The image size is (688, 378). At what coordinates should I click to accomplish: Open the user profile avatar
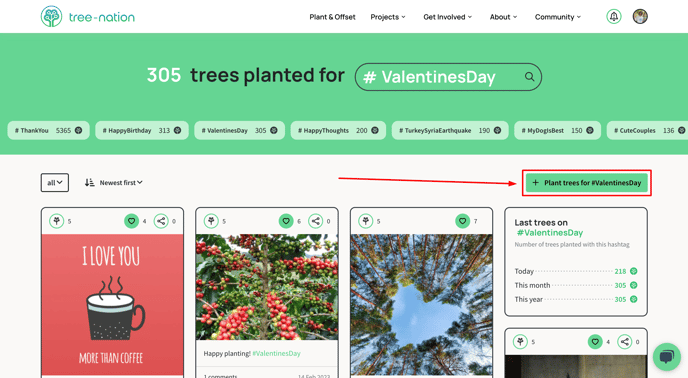[640, 17]
